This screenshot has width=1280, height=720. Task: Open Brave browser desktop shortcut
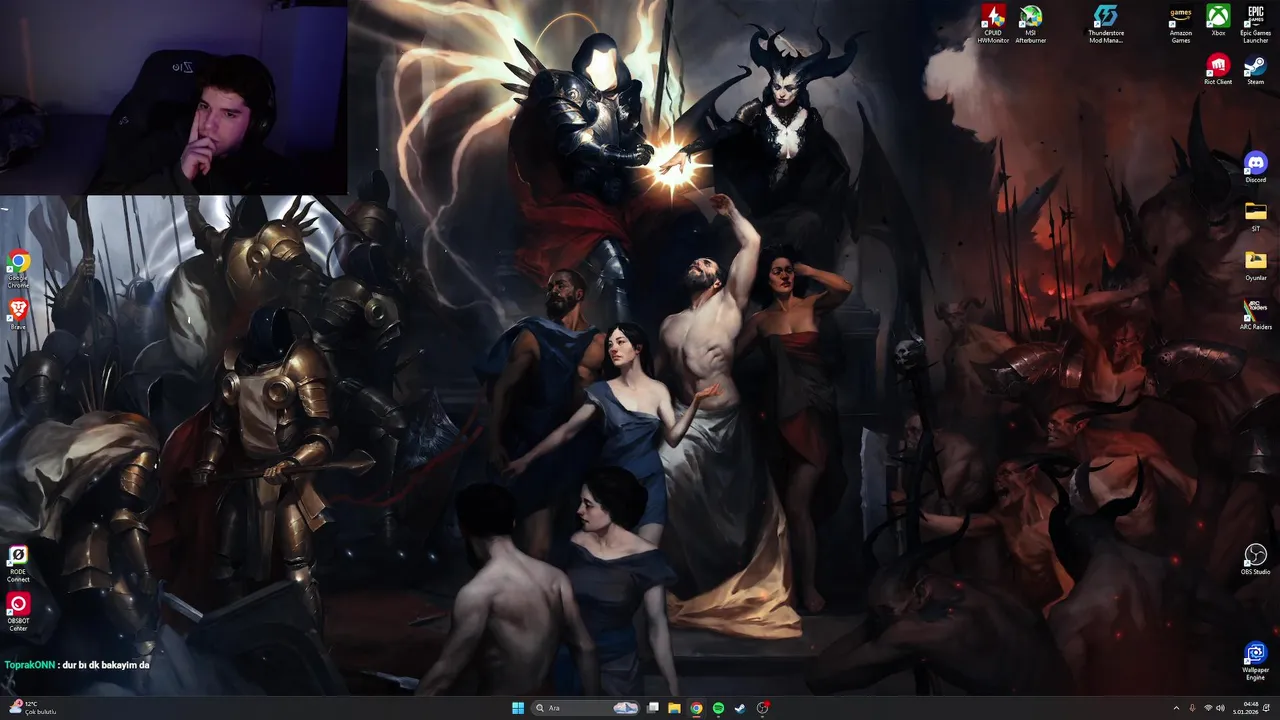(x=18, y=314)
